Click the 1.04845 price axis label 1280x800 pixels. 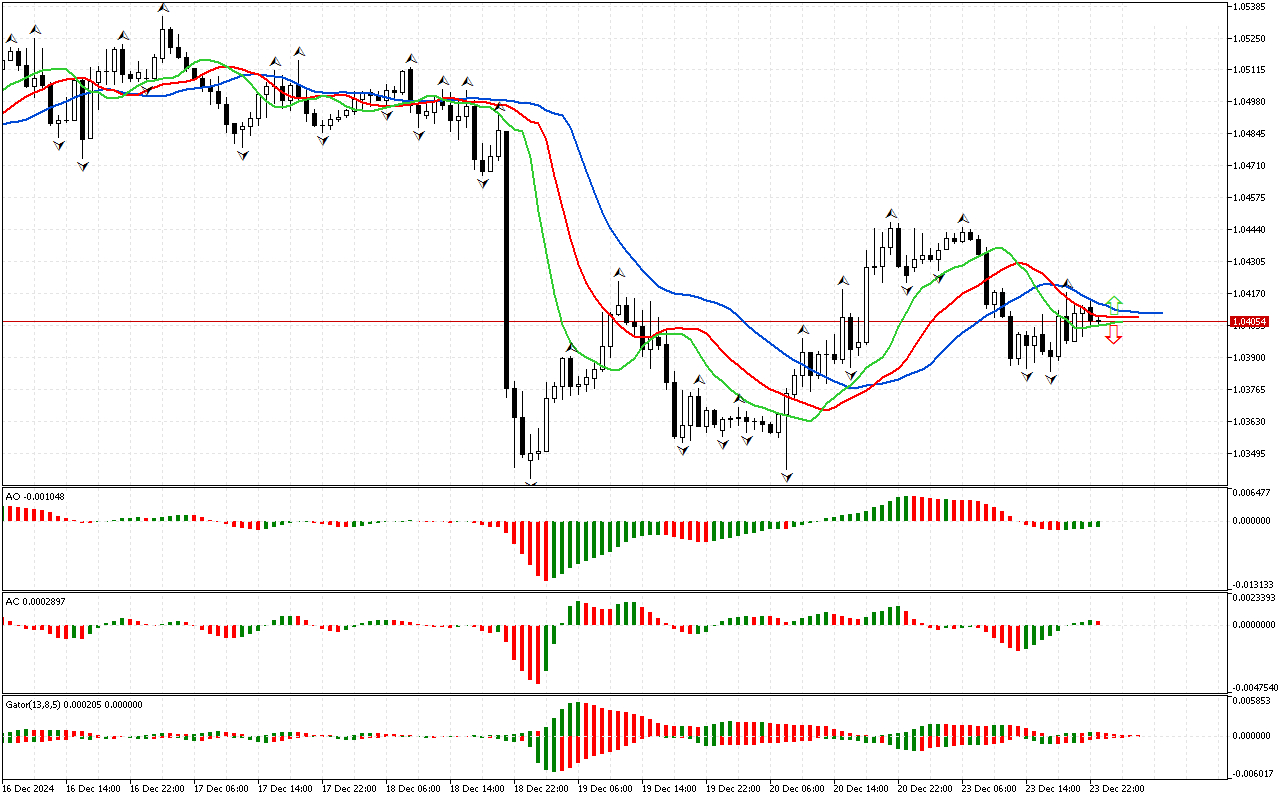1251,134
